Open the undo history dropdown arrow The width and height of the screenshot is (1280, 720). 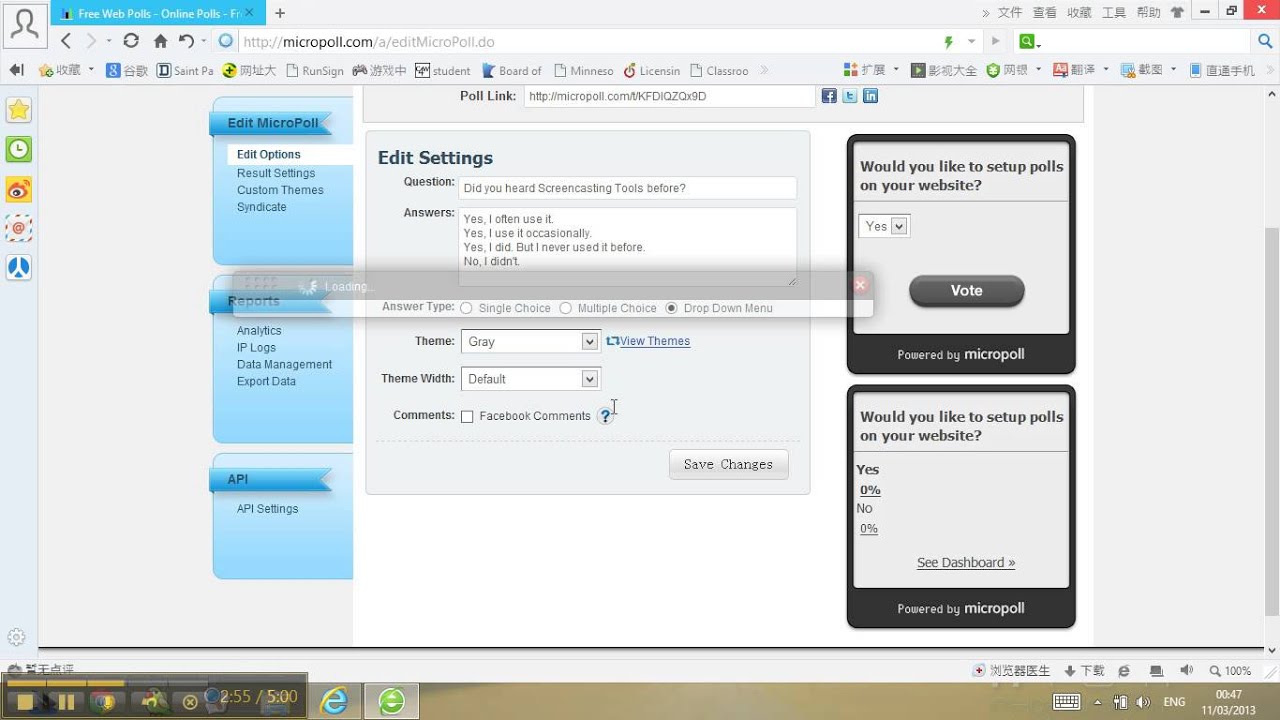[x=204, y=41]
